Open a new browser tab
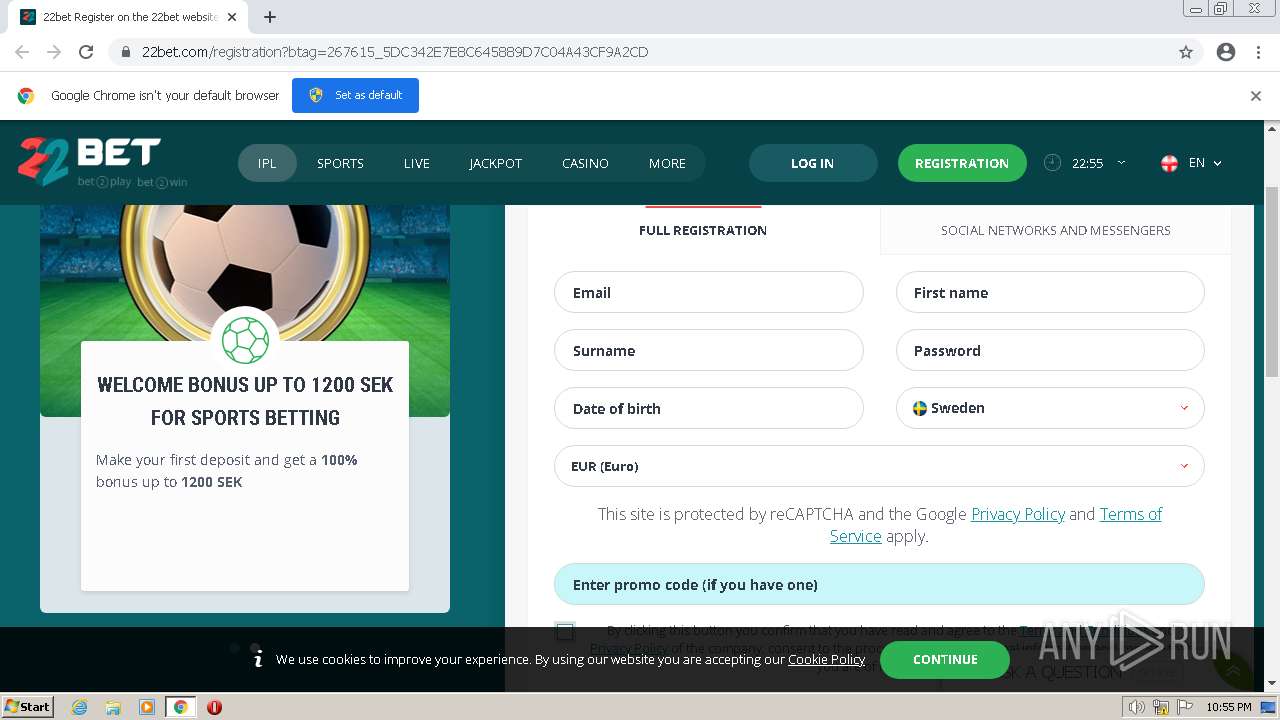 pos(270,17)
